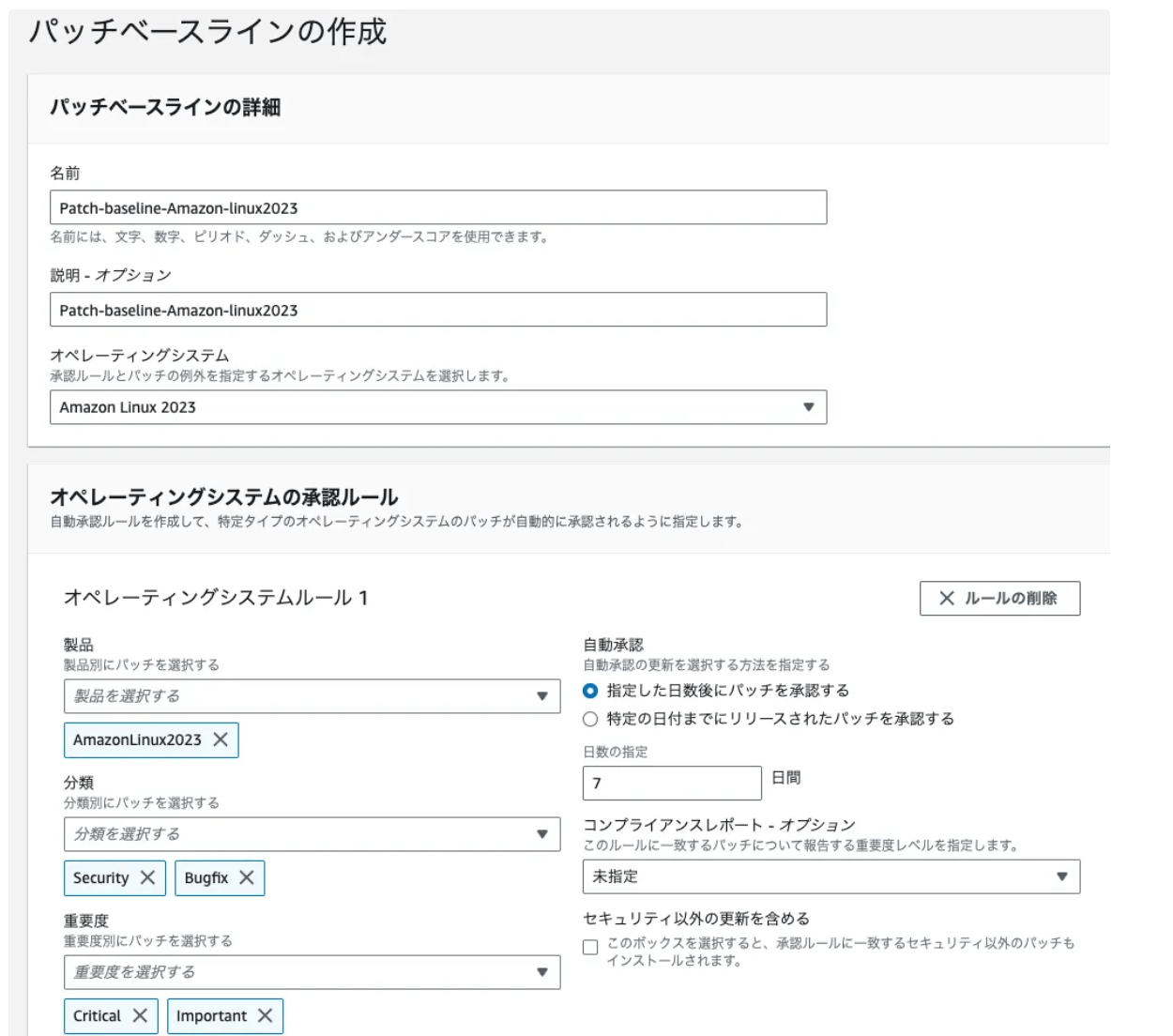Screen dimensions: 1173x1036
Task: Click the 名前 input field
Action: [x=438, y=207]
